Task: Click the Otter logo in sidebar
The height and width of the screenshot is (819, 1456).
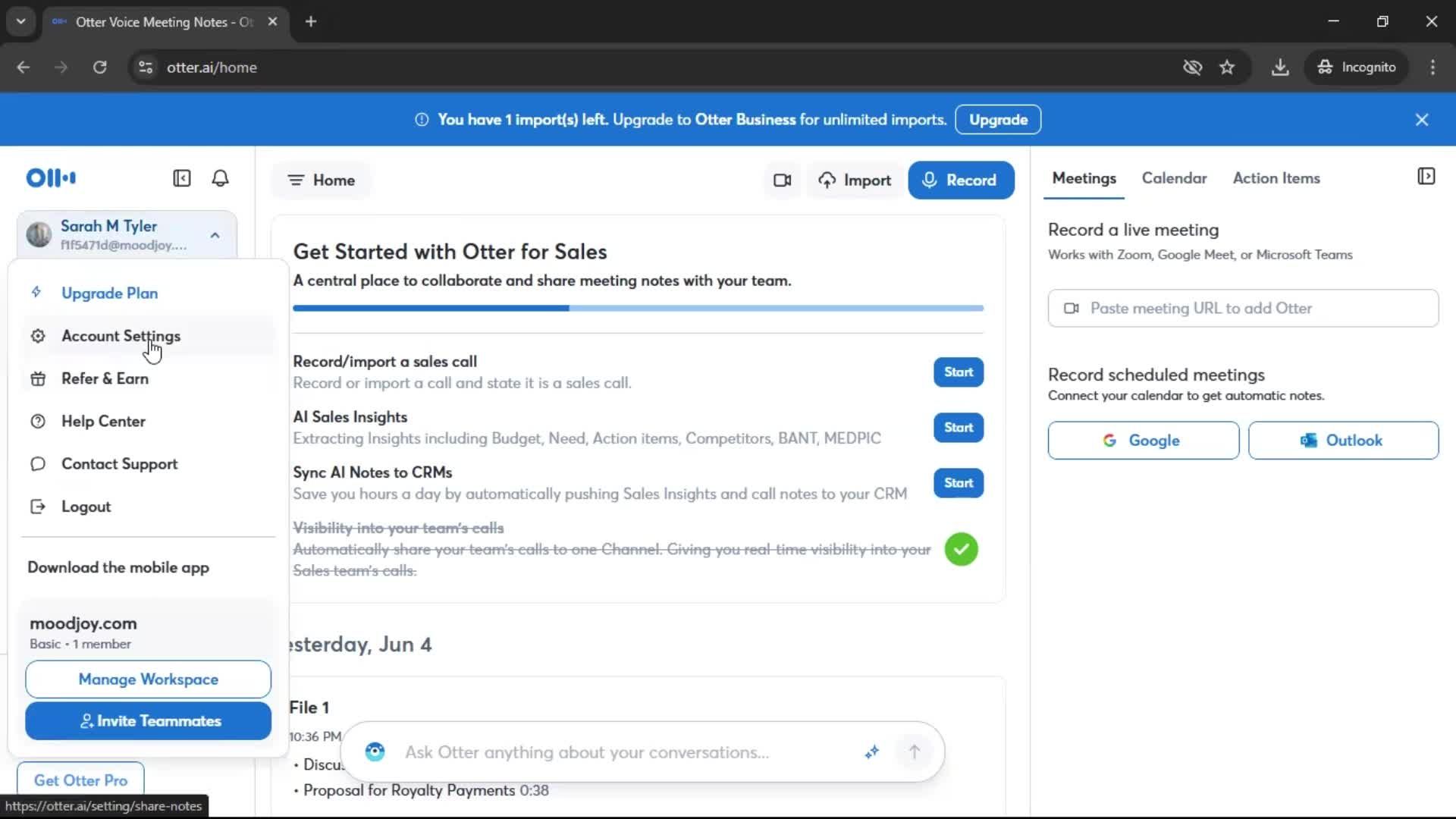Action: pos(51,178)
